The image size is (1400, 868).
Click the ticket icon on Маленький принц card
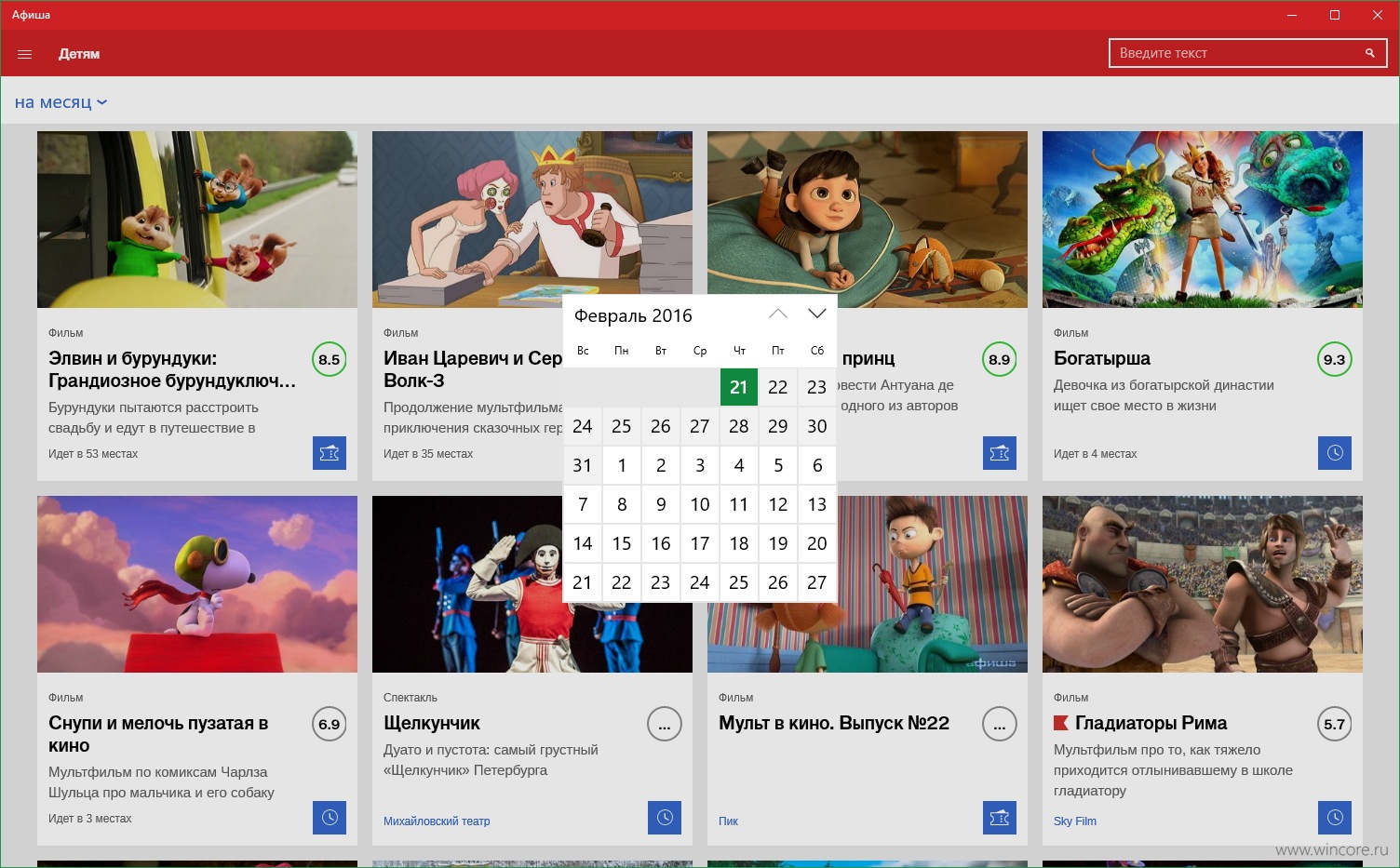pyautogui.click(x=1000, y=453)
